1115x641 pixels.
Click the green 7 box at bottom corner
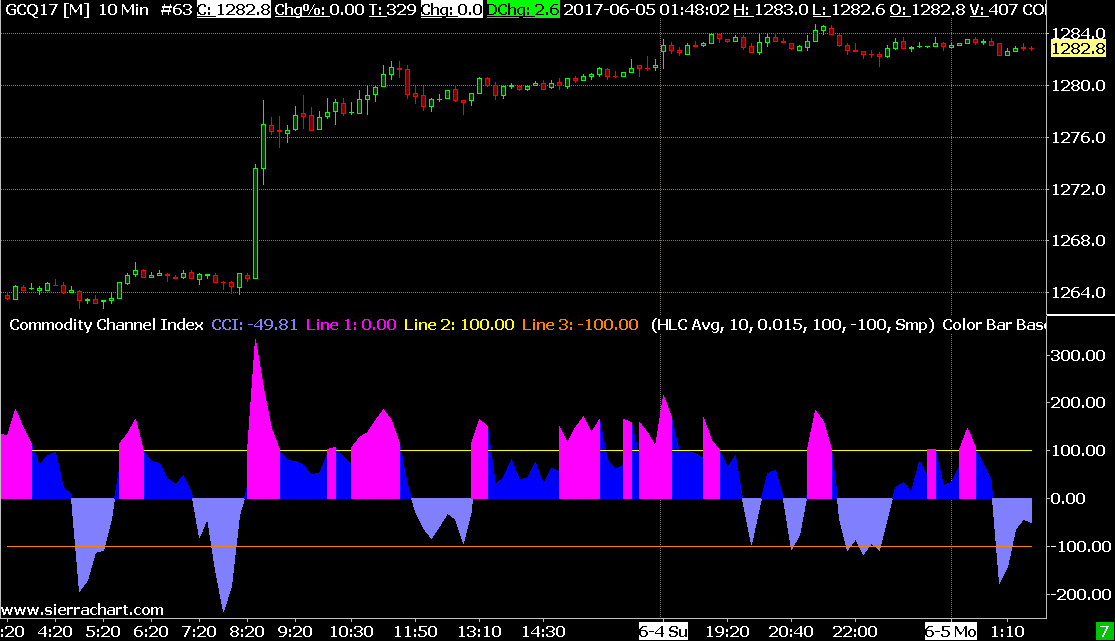1104,632
